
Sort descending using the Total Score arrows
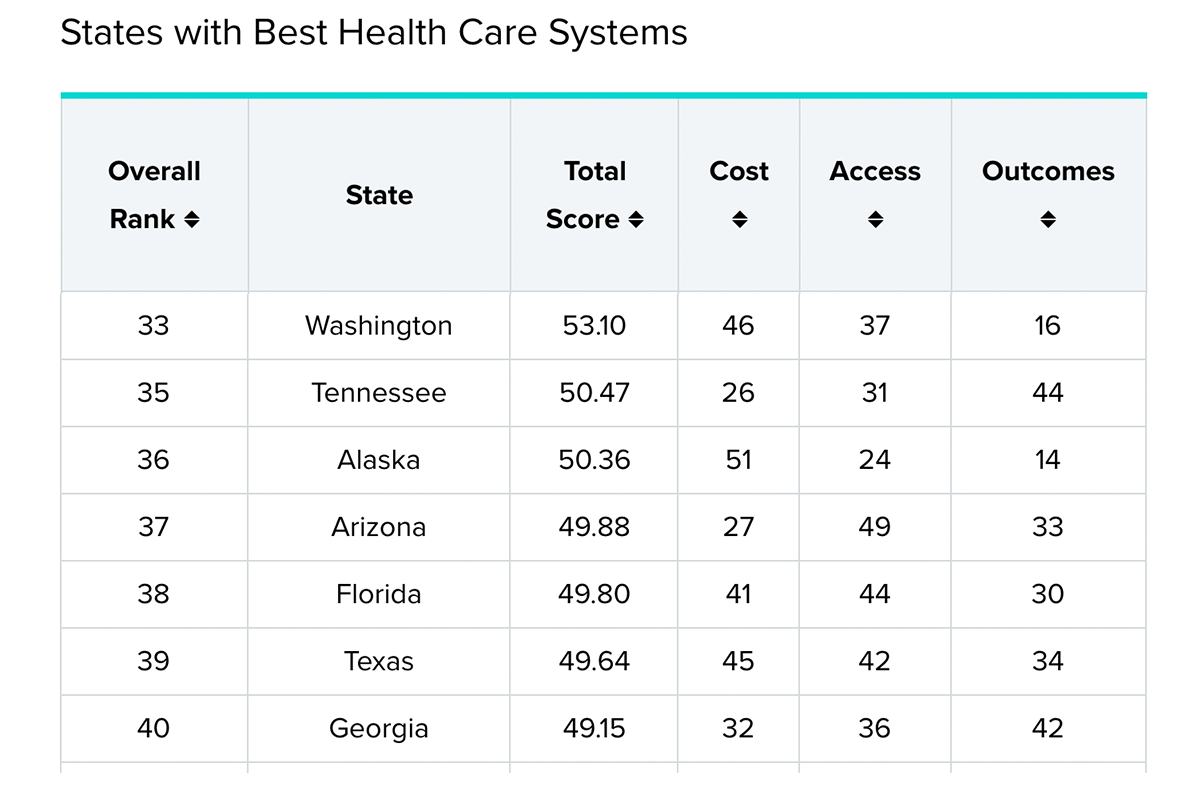click(x=638, y=220)
